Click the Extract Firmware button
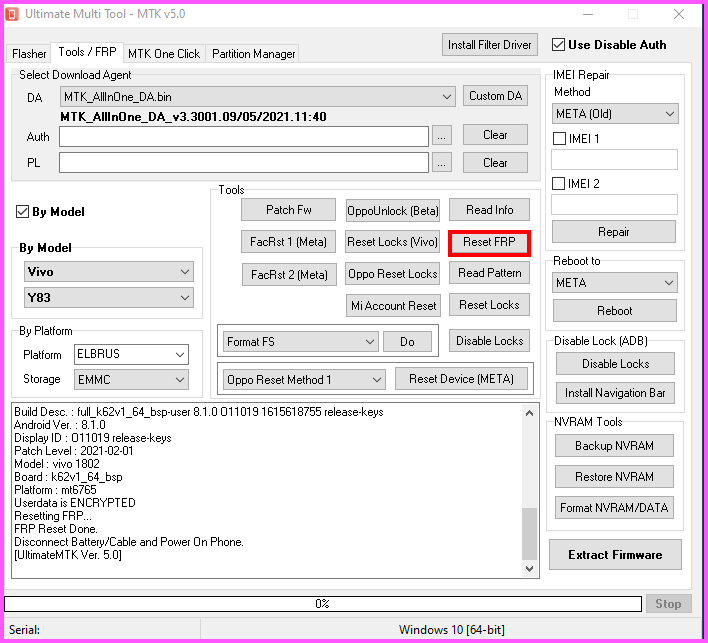This screenshot has width=708, height=643. (x=615, y=555)
